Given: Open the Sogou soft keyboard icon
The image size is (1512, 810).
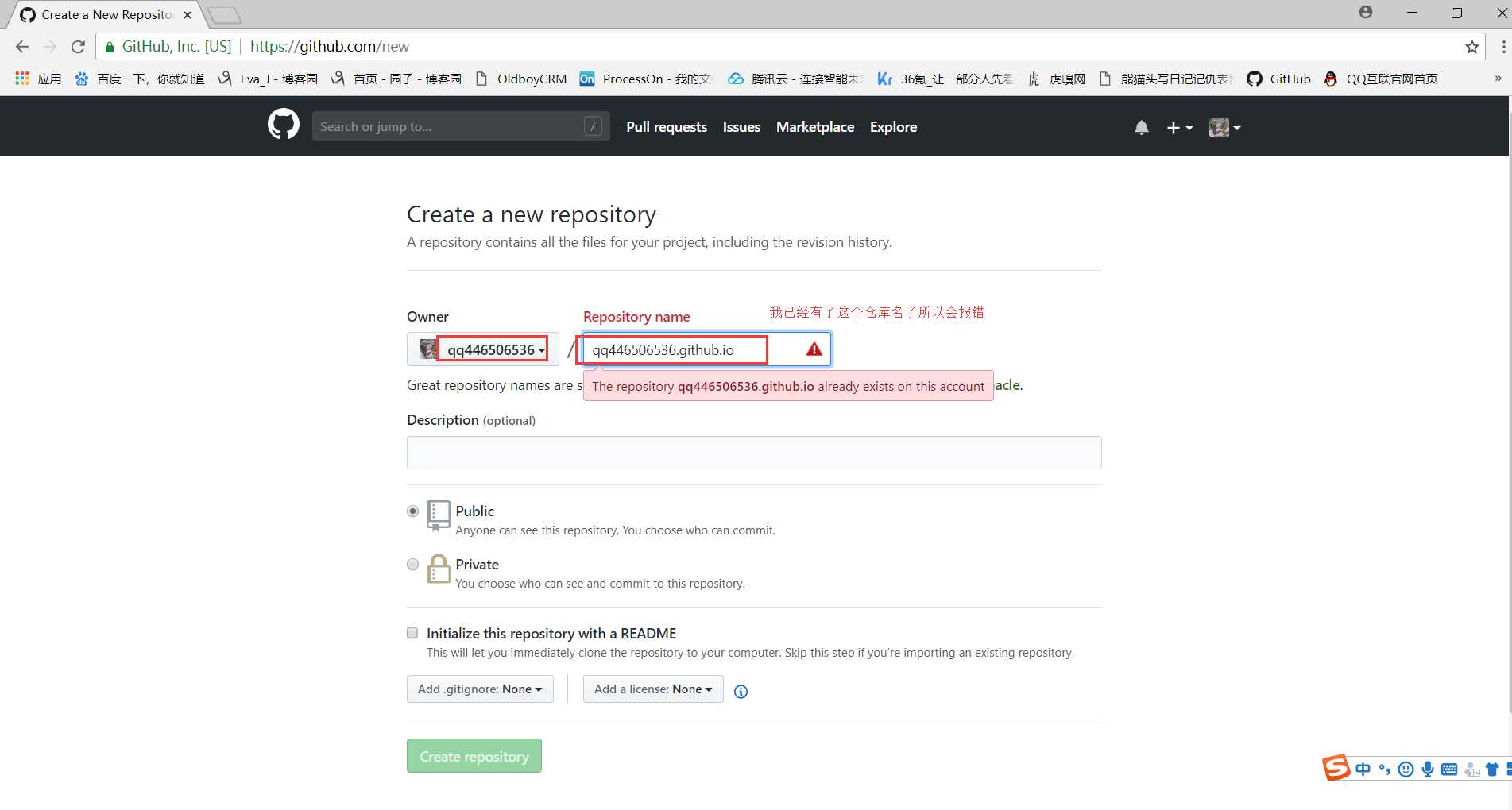Looking at the screenshot, I should pos(1449,769).
